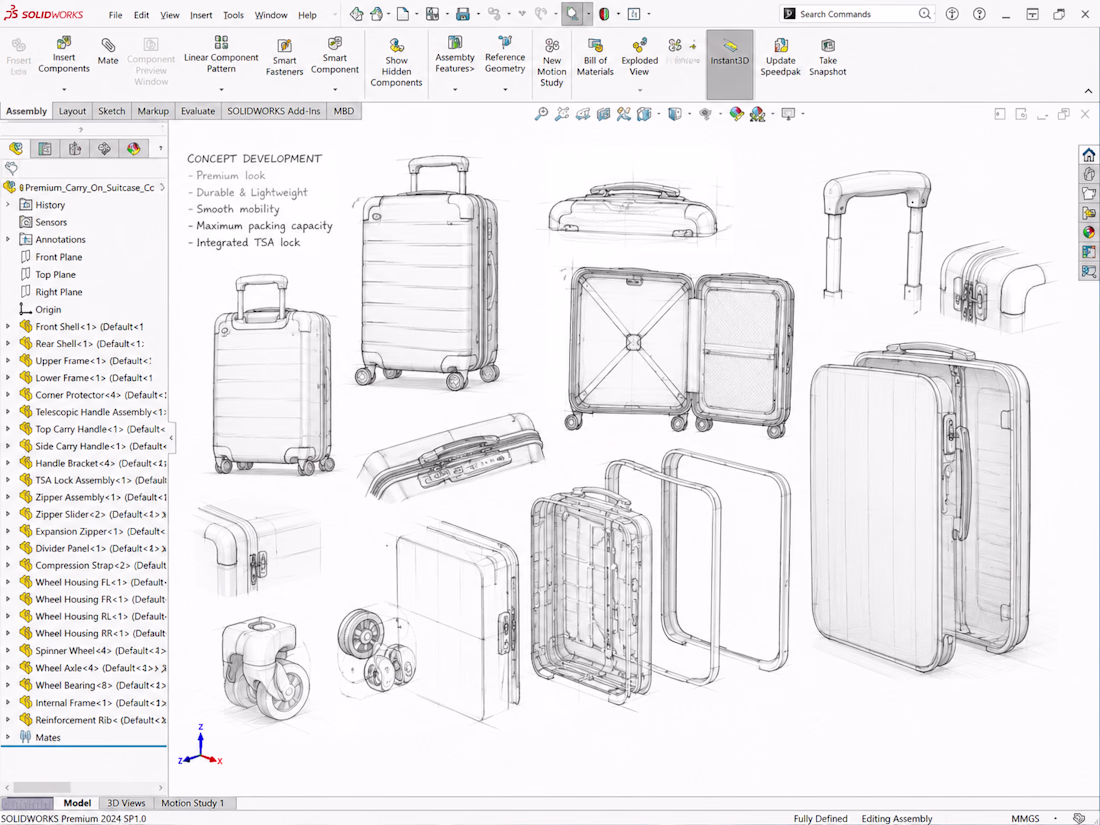The width and height of the screenshot is (1100, 825).
Task: Open the Linear Component Pattern dropdown arrow
Action: [221, 90]
